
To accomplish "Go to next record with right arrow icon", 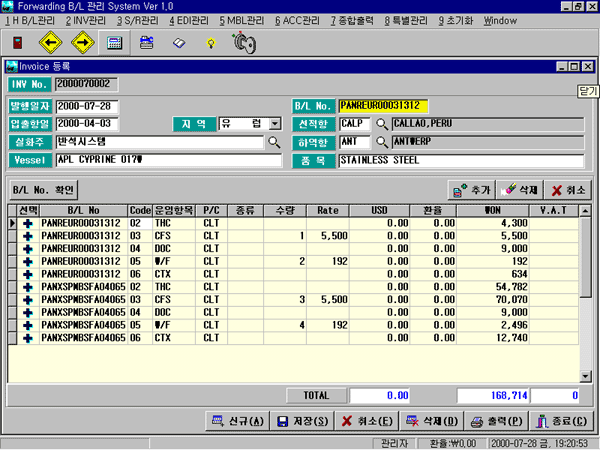I will pos(83,42).
